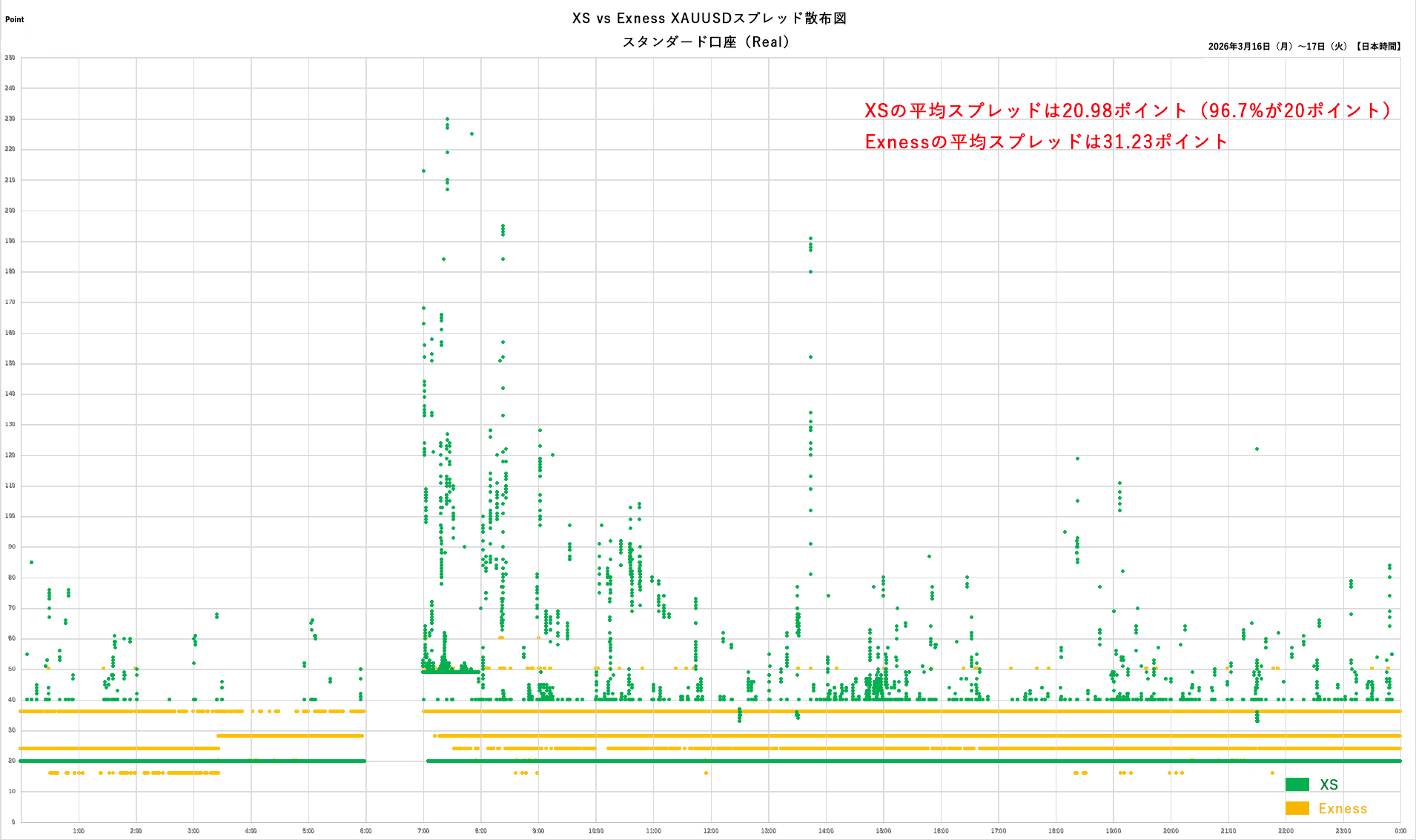Viewport: 1416px width, 840px height.
Task: Click the "14:00" time axis label
Action: 826,831
